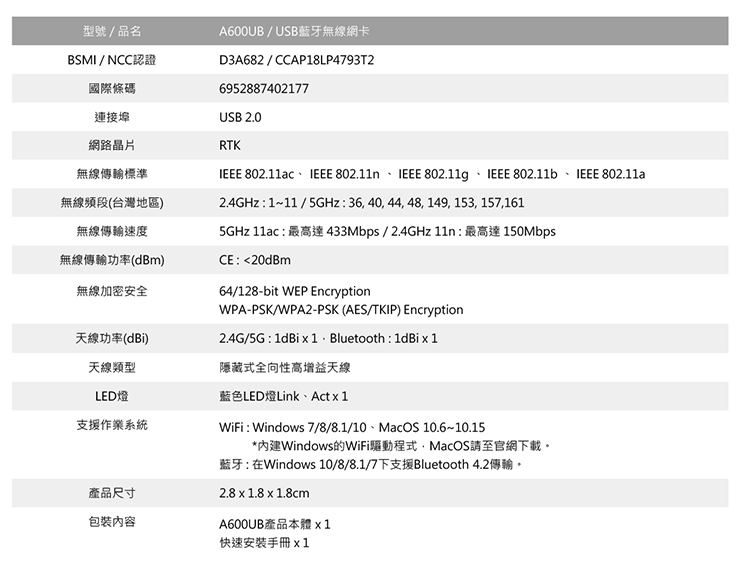Select the 型號 / 品名 header label

tap(112, 31)
